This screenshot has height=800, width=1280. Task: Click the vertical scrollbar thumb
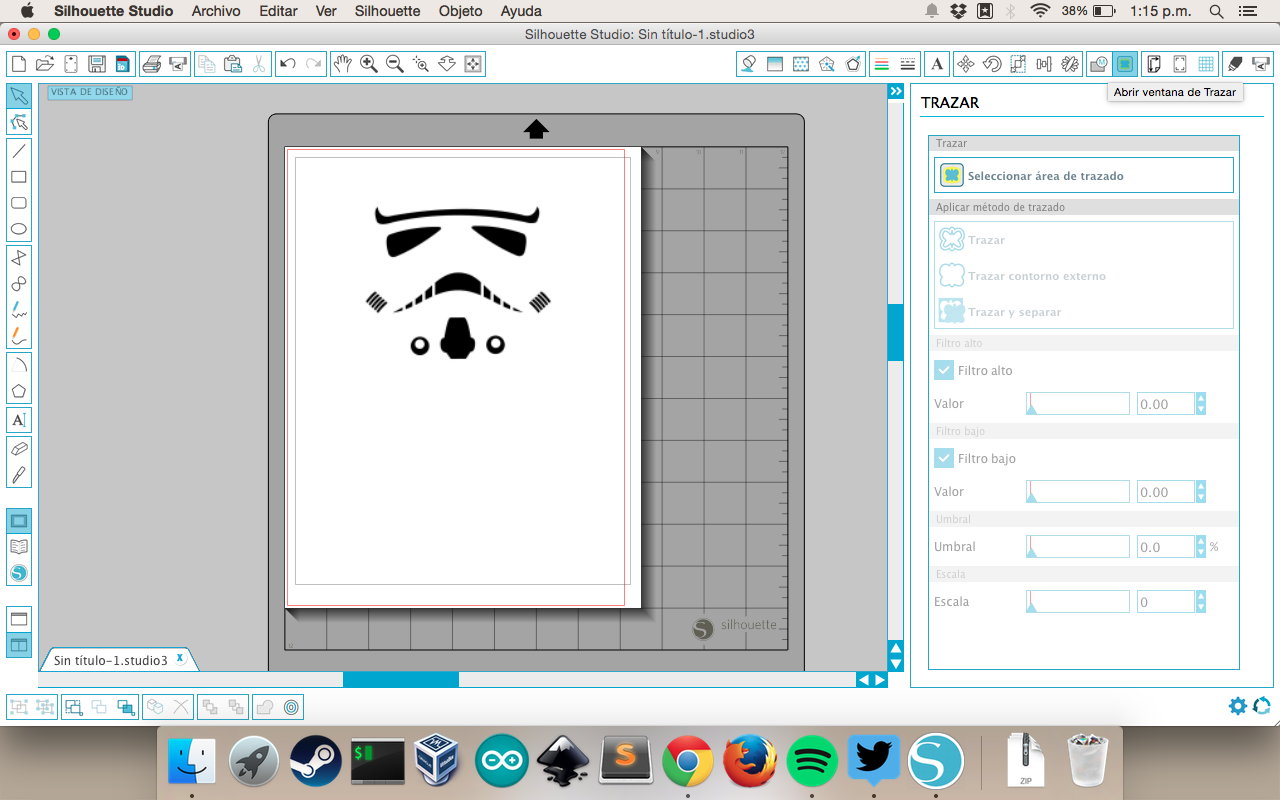896,333
